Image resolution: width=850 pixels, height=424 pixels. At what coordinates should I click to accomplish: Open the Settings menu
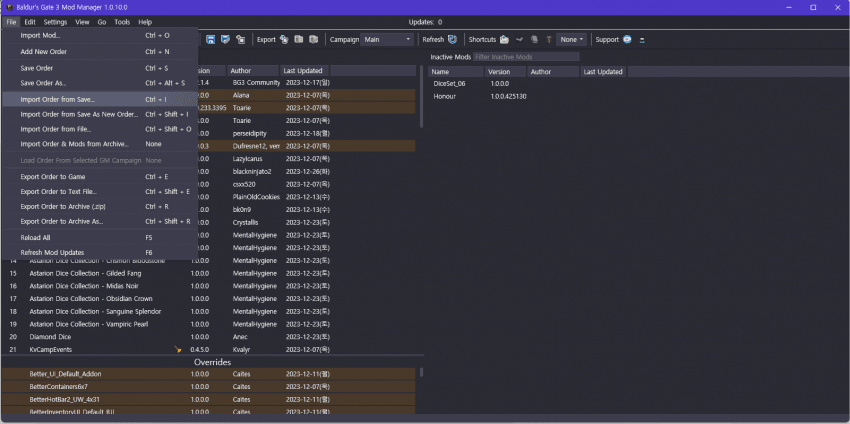point(55,22)
